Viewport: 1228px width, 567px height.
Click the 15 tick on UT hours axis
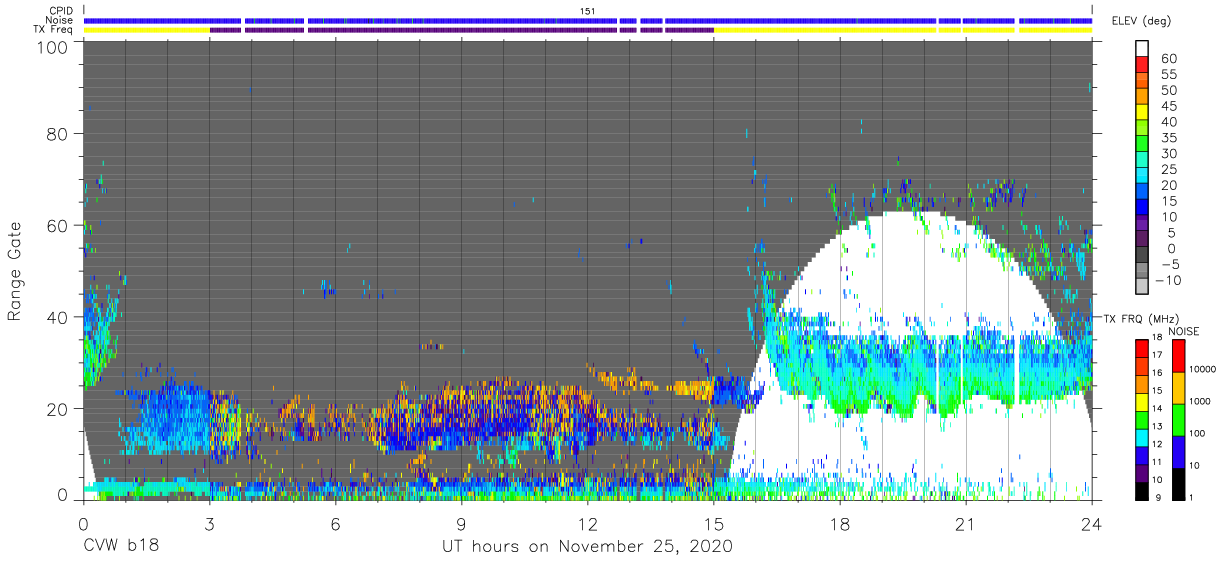[x=713, y=524]
